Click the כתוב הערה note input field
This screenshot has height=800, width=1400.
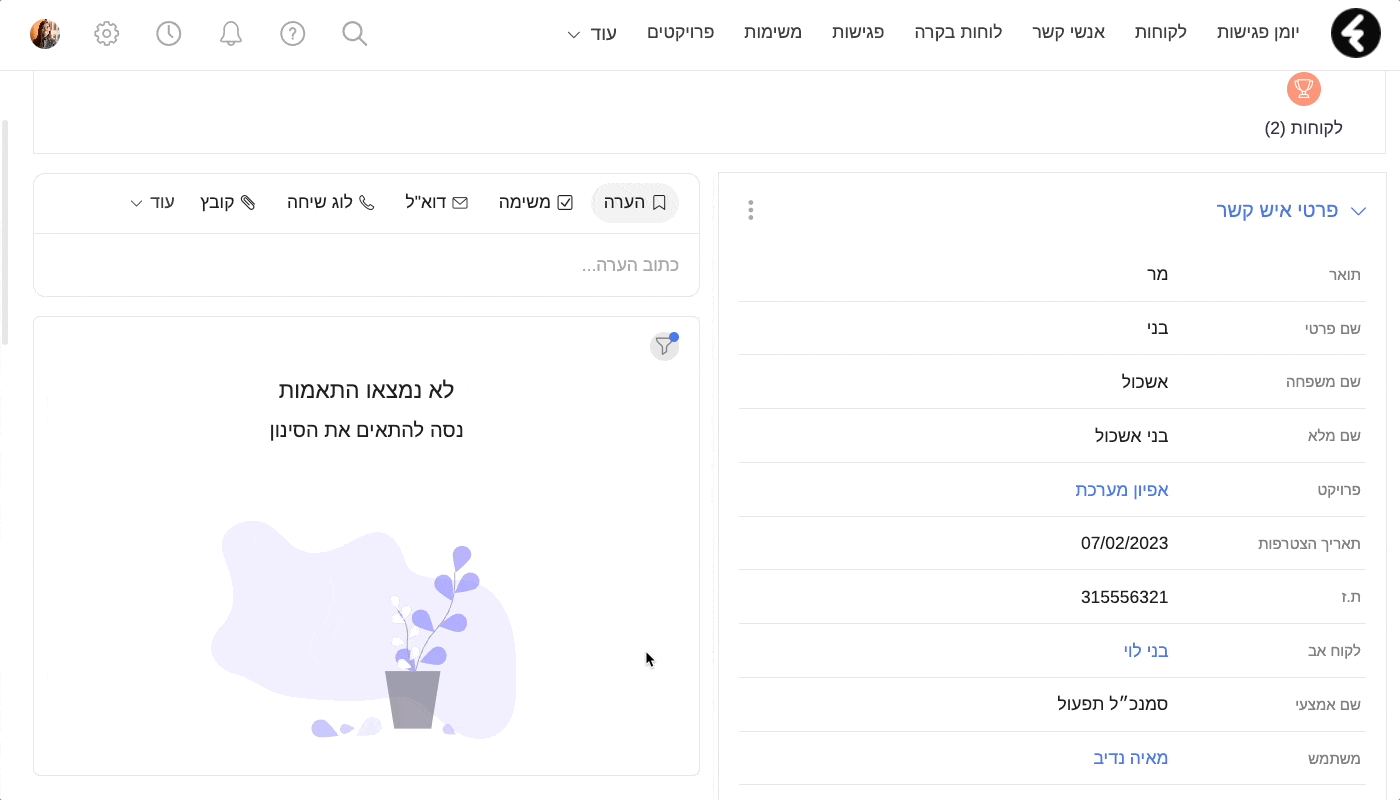[366, 265]
